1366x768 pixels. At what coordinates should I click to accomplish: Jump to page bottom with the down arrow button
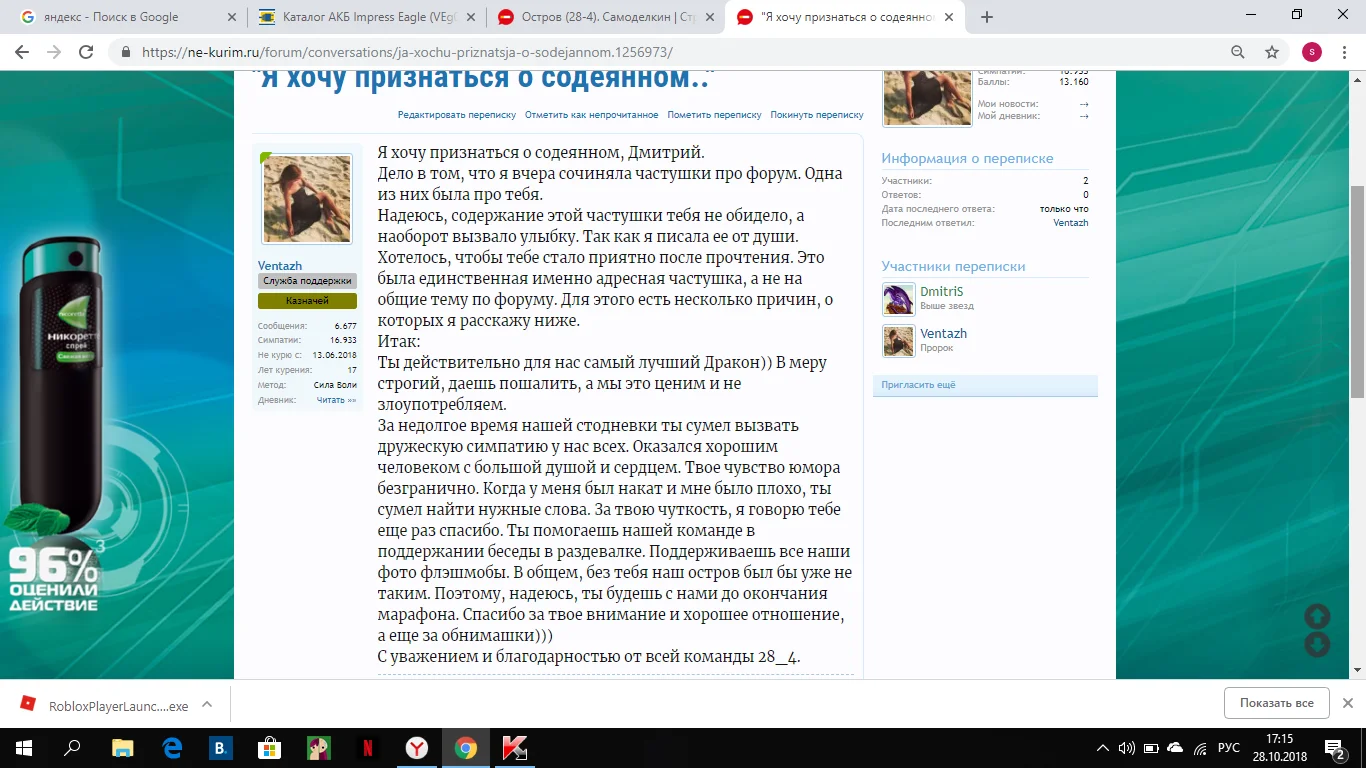pos(1317,645)
